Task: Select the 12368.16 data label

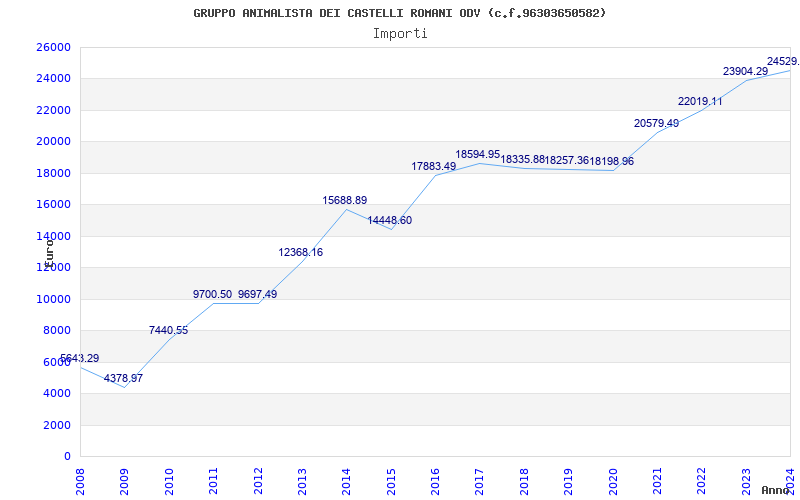Action: point(301,253)
